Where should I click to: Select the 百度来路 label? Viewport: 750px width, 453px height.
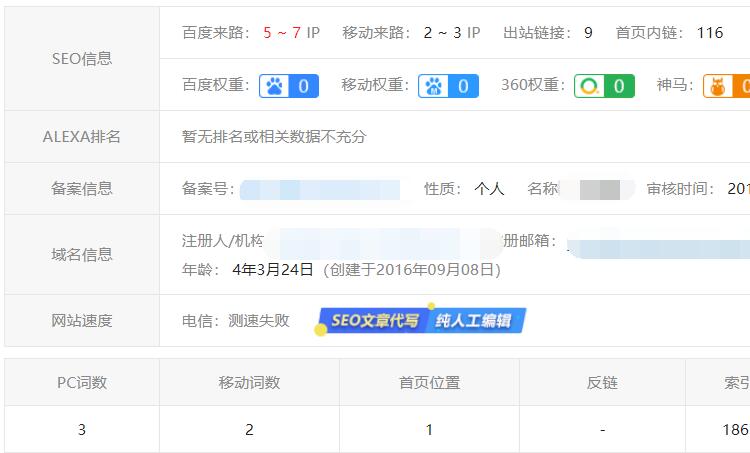216,33
